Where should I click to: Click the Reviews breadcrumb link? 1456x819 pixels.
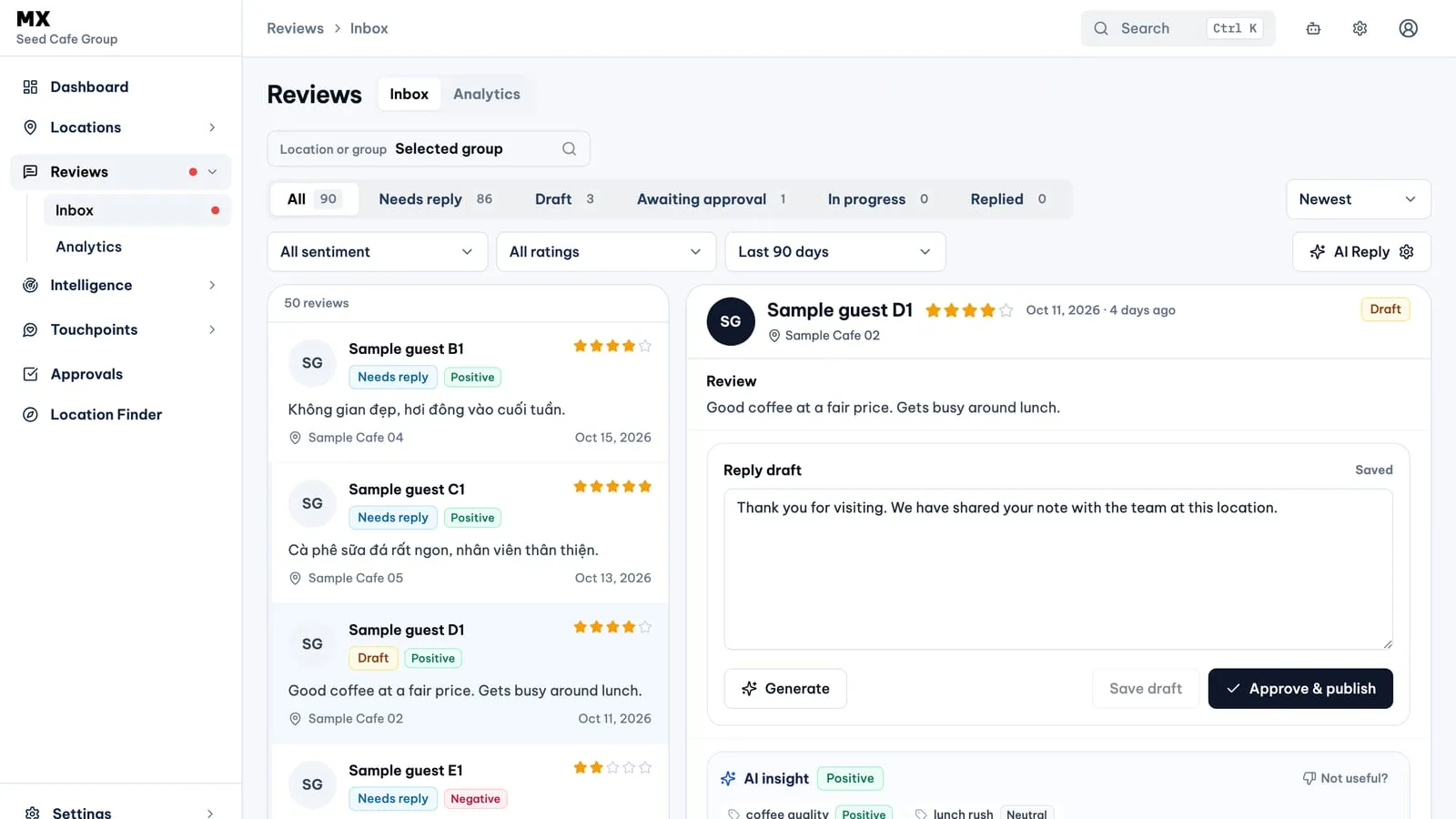pos(295,28)
